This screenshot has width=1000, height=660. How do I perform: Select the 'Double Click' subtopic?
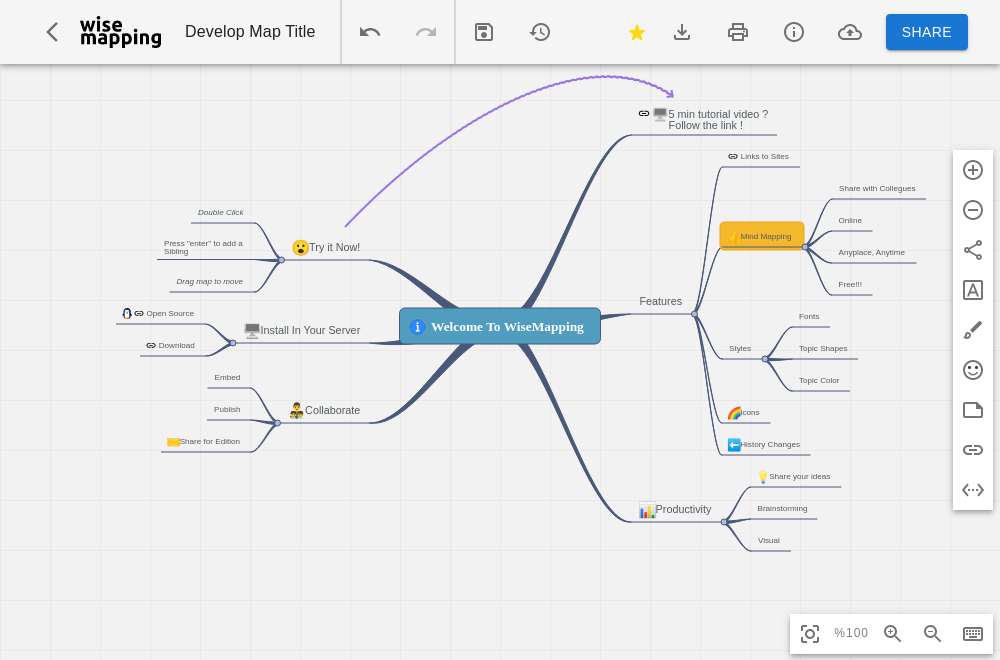click(221, 212)
